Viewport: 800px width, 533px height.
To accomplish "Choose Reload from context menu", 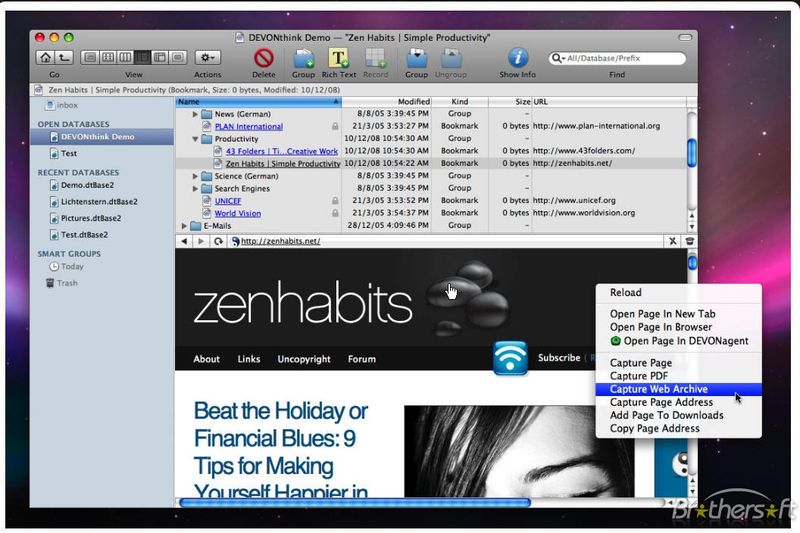I will 679,293.
